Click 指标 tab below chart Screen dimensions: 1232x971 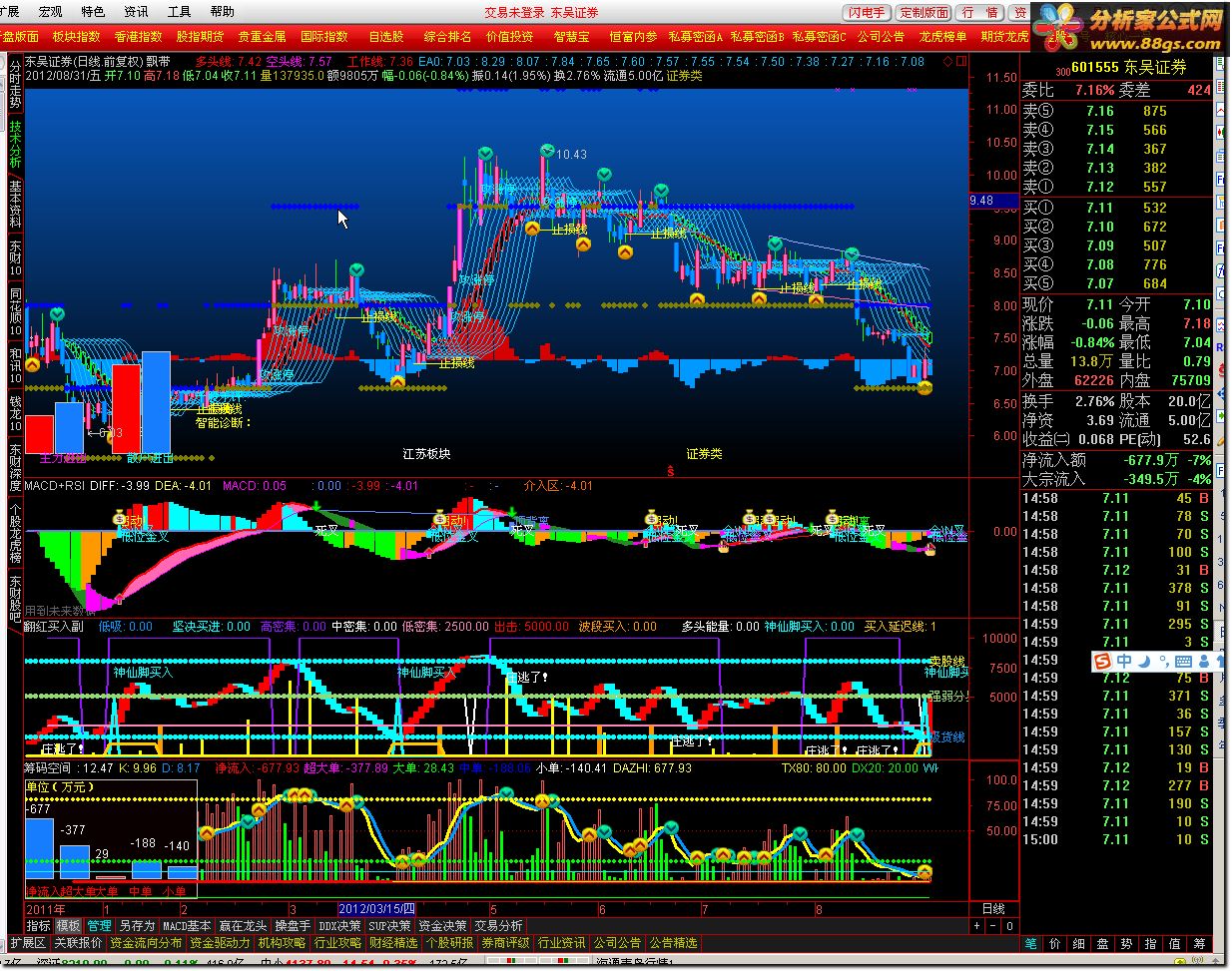point(38,926)
